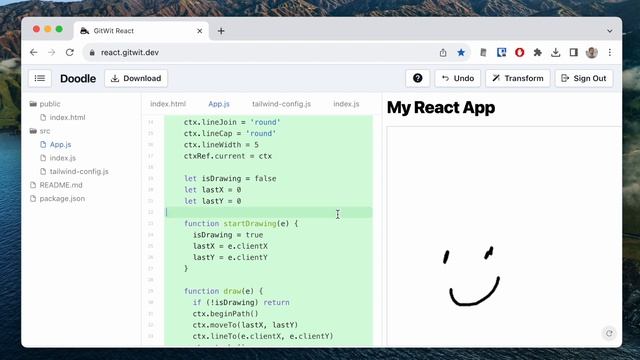Open the Opera red extension icon
Image resolution: width=640 pixels, height=360 pixels.
click(519, 52)
